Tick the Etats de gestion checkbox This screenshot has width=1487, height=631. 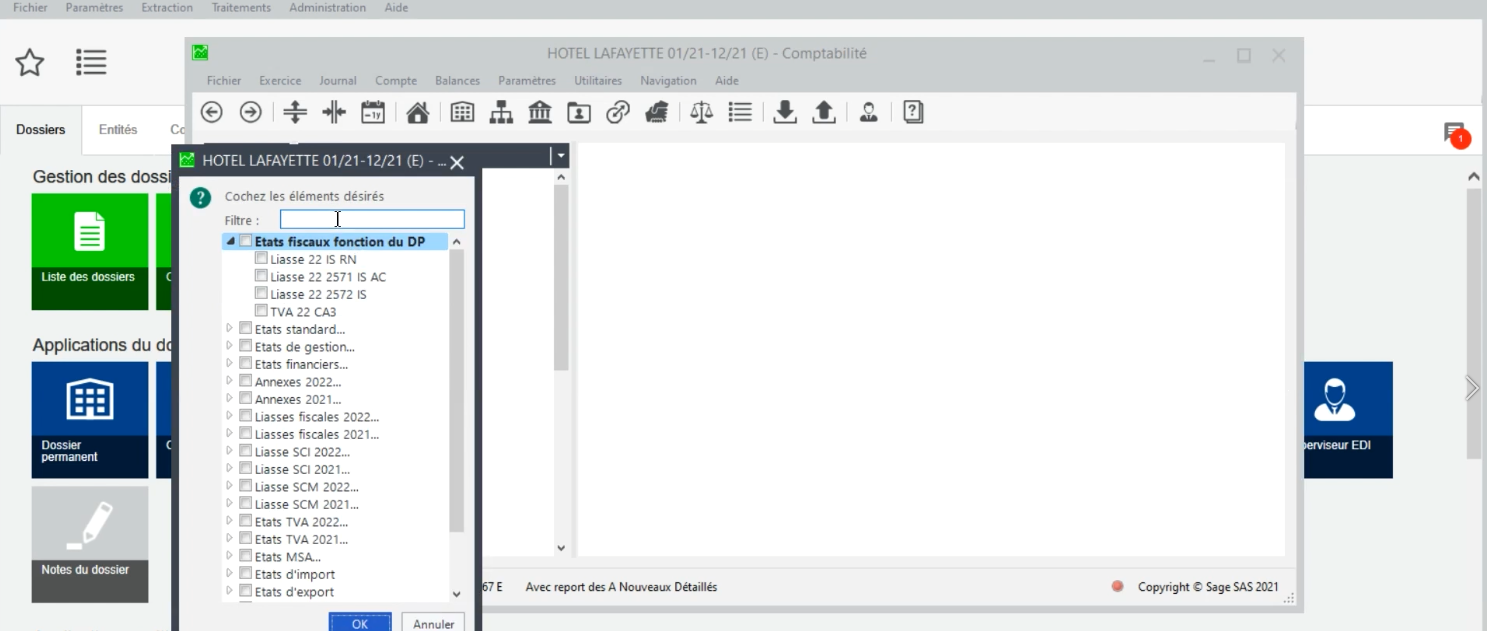tap(246, 346)
